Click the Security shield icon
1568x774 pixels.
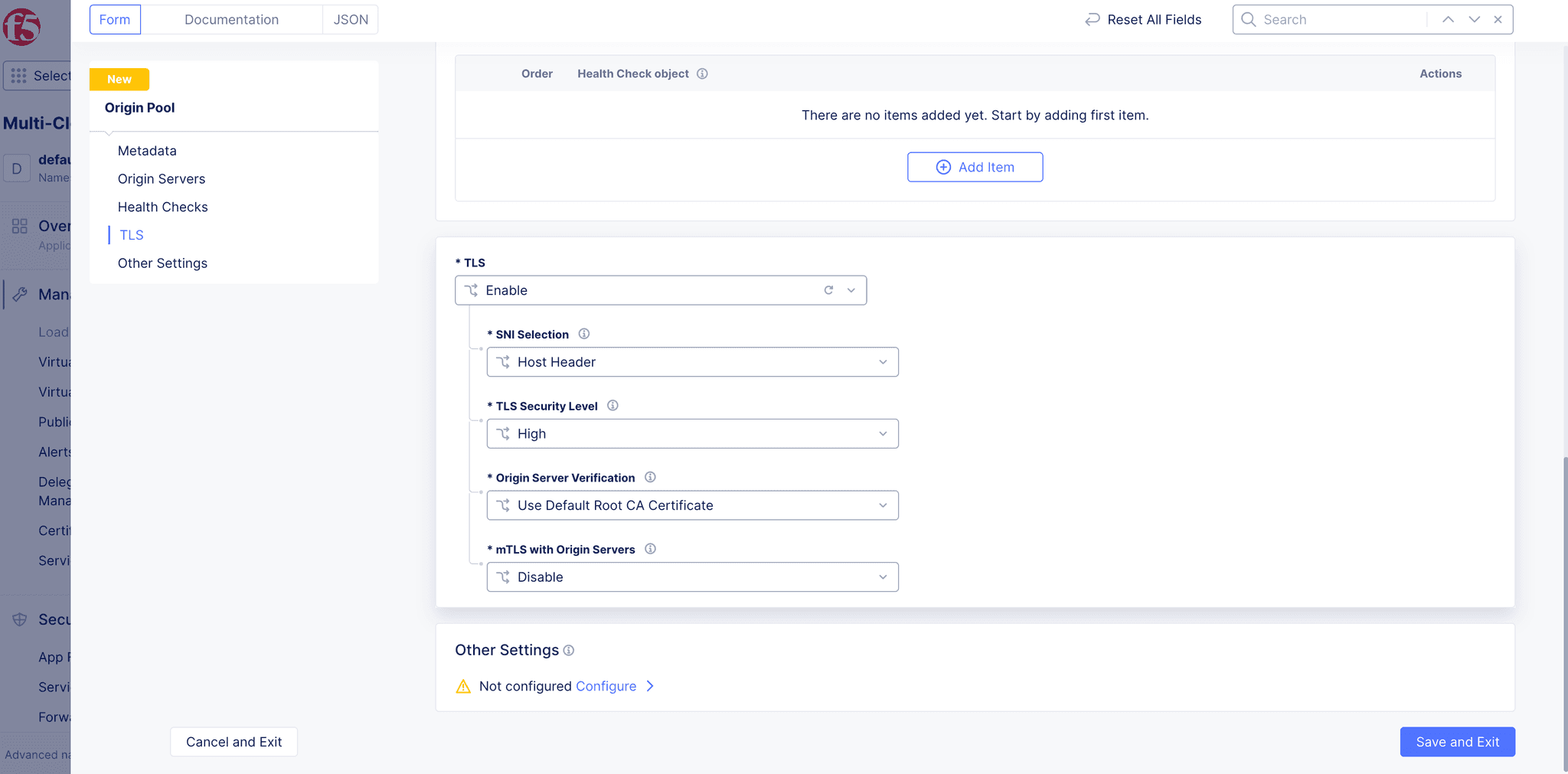(20, 619)
